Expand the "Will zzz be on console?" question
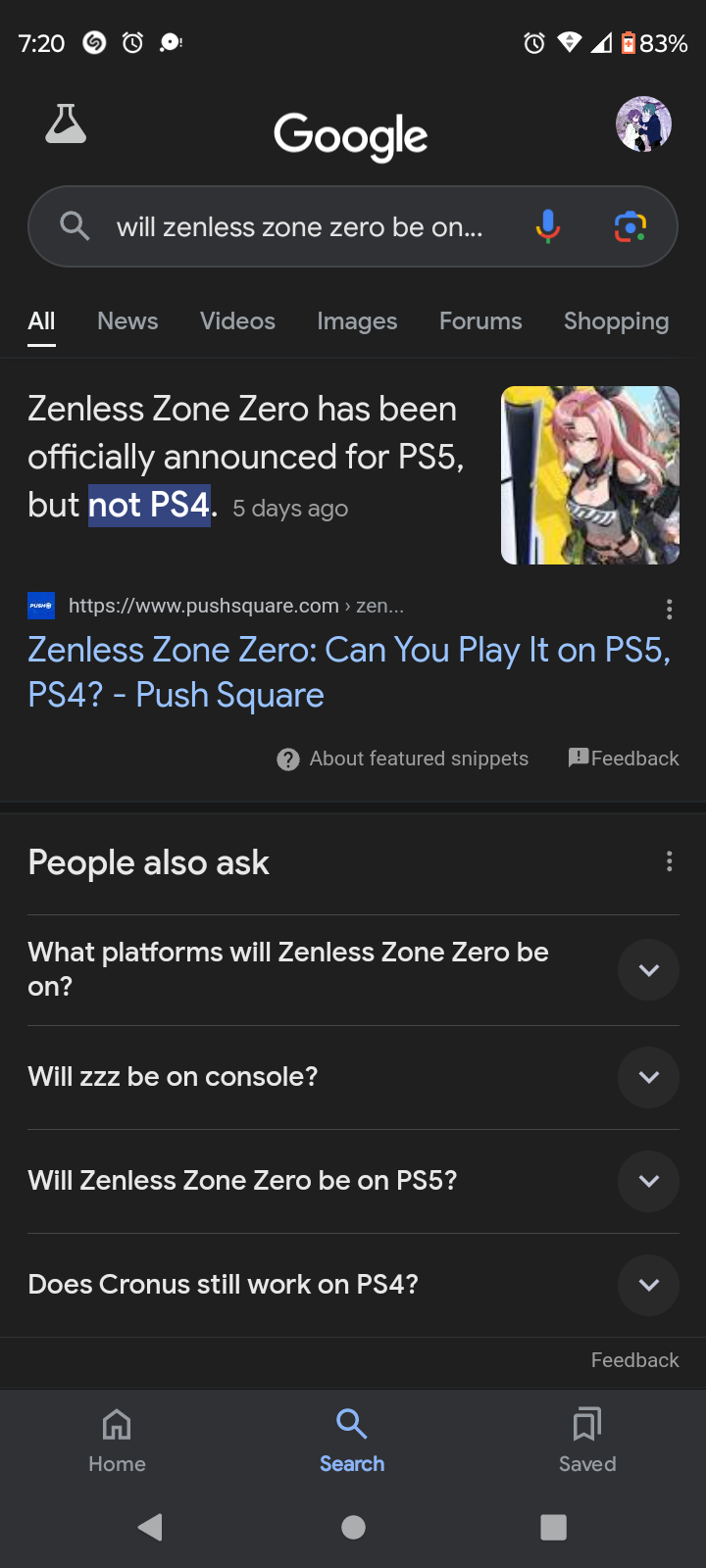This screenshot has height=1568, width=706. point(648,1077)
